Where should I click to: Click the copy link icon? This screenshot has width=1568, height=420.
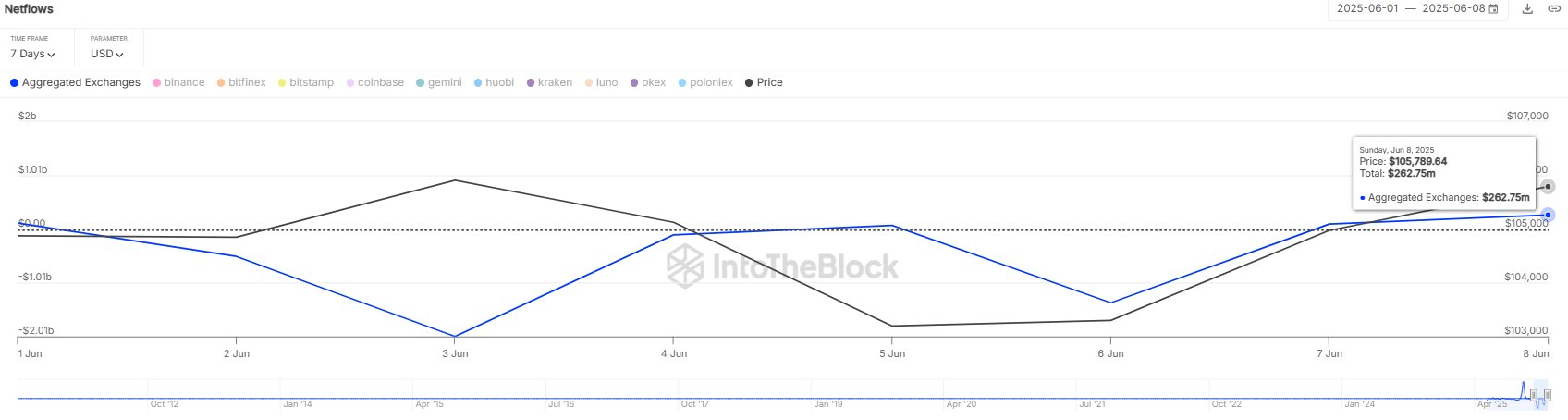tap(1554, 8)
